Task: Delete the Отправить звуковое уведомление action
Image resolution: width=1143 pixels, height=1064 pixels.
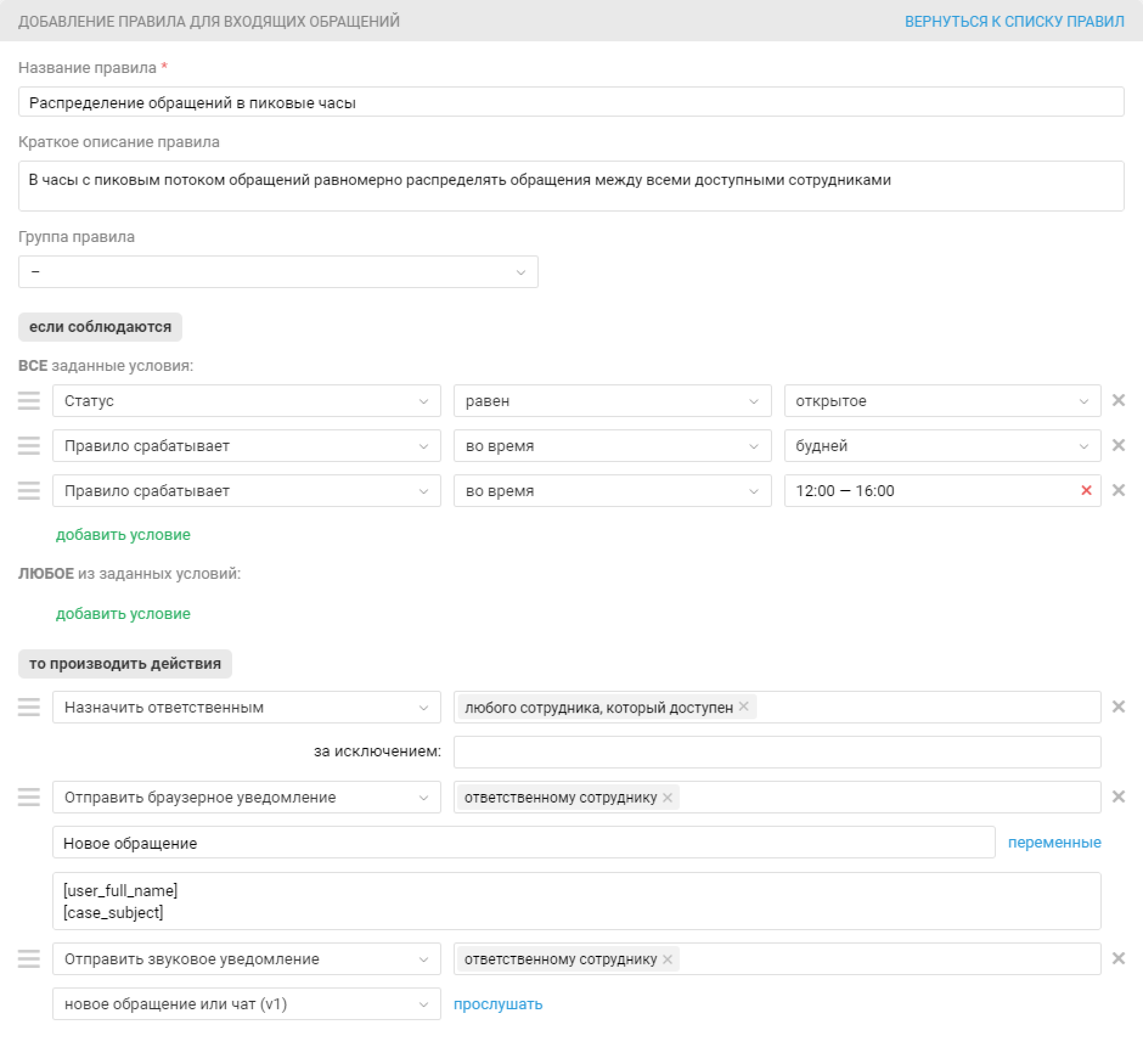Action: click(1118, 958)
